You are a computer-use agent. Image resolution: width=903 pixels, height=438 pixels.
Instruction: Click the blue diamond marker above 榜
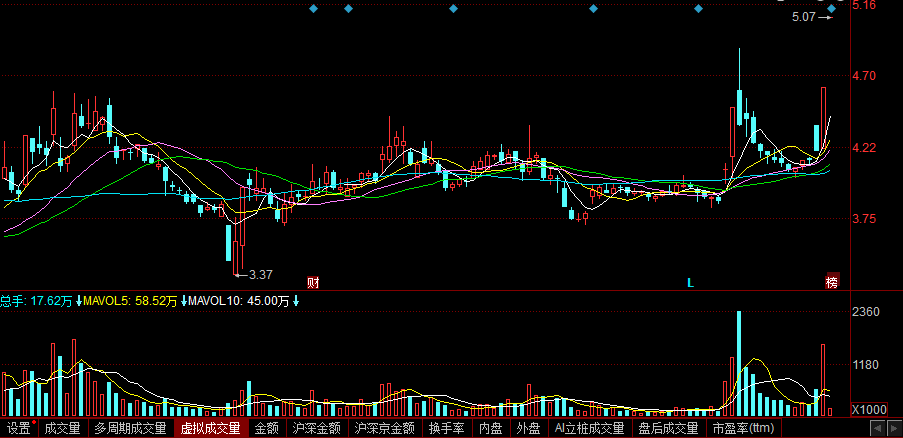click(832, 9)
